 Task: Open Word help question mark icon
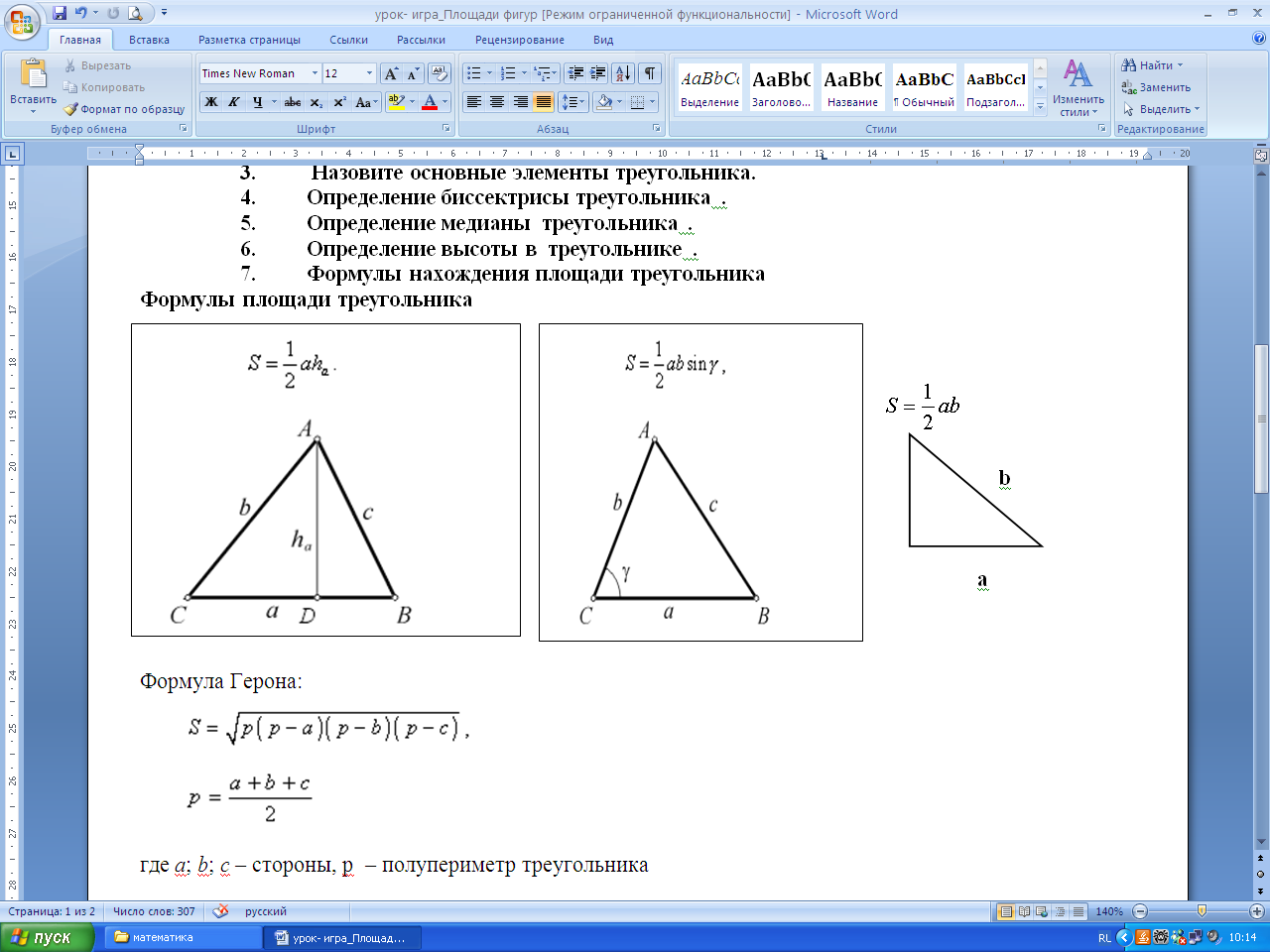coord(1259,40)
